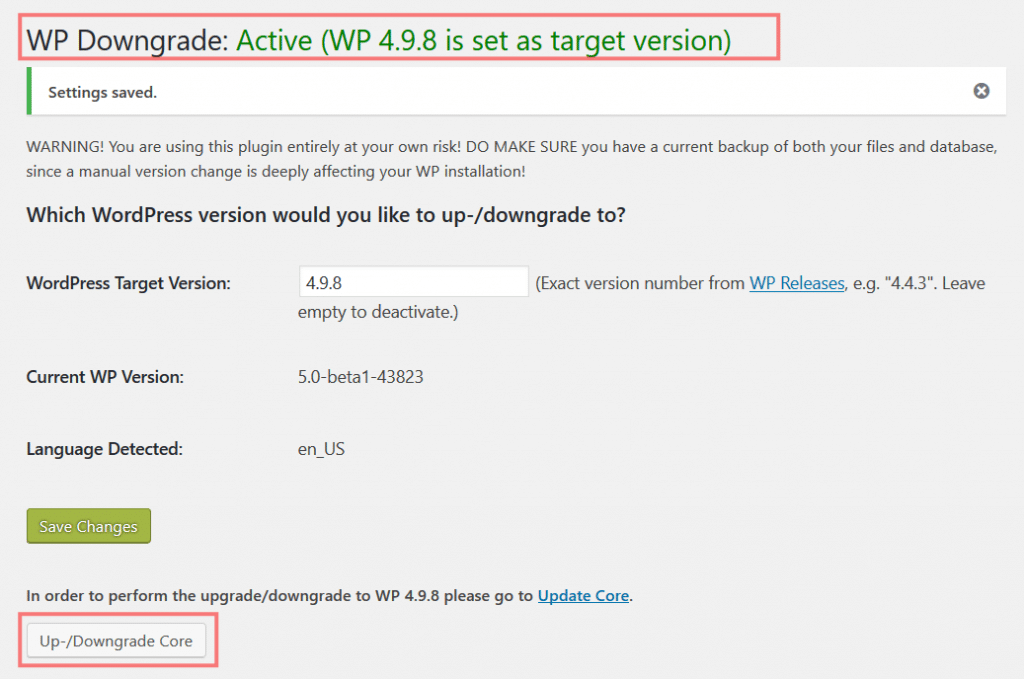1024x679 pixels.
Task: Click the Up-/Downgrade Core button
Action: (116, 641)
